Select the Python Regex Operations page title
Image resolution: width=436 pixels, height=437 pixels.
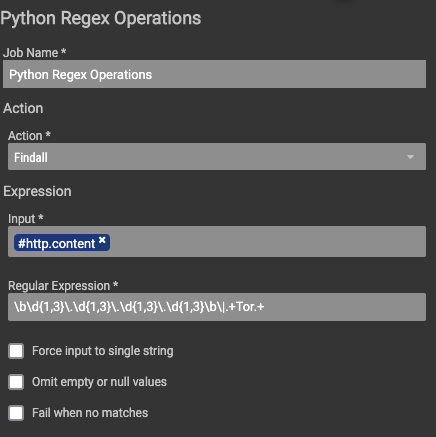[x=101, y=18]
